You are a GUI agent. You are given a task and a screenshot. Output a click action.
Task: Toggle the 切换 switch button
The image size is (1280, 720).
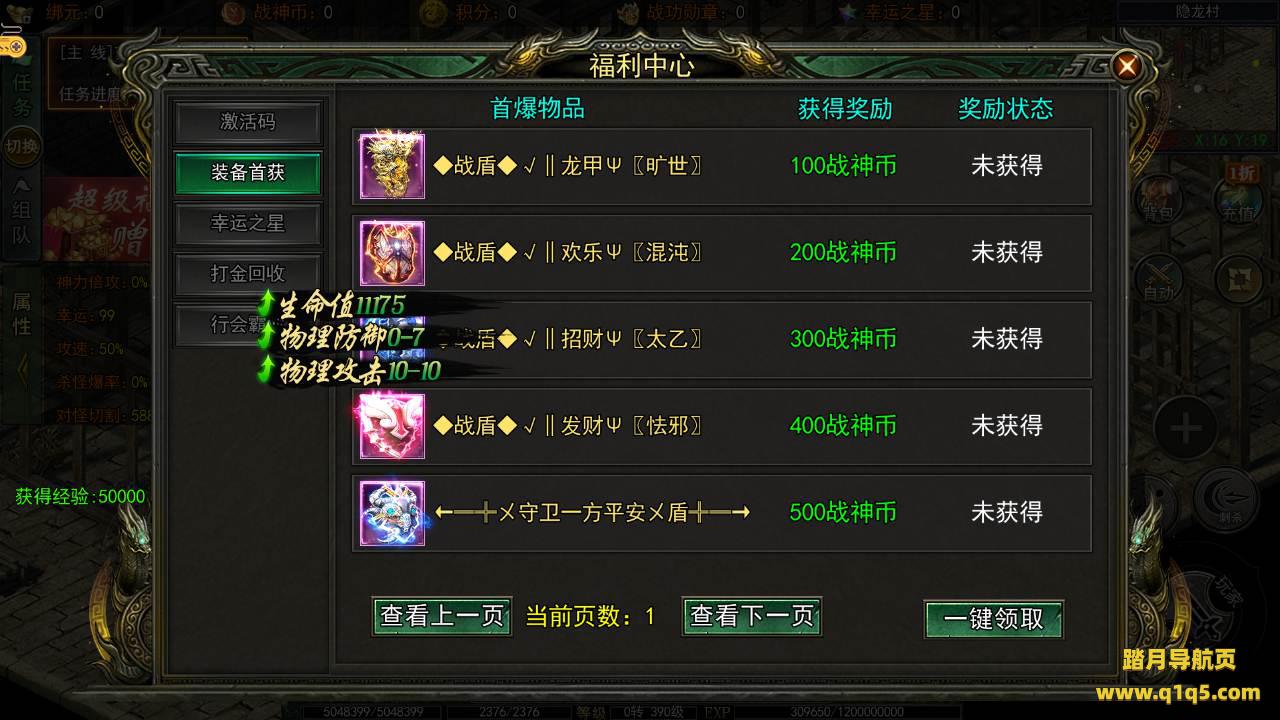[x=22, y=147]
